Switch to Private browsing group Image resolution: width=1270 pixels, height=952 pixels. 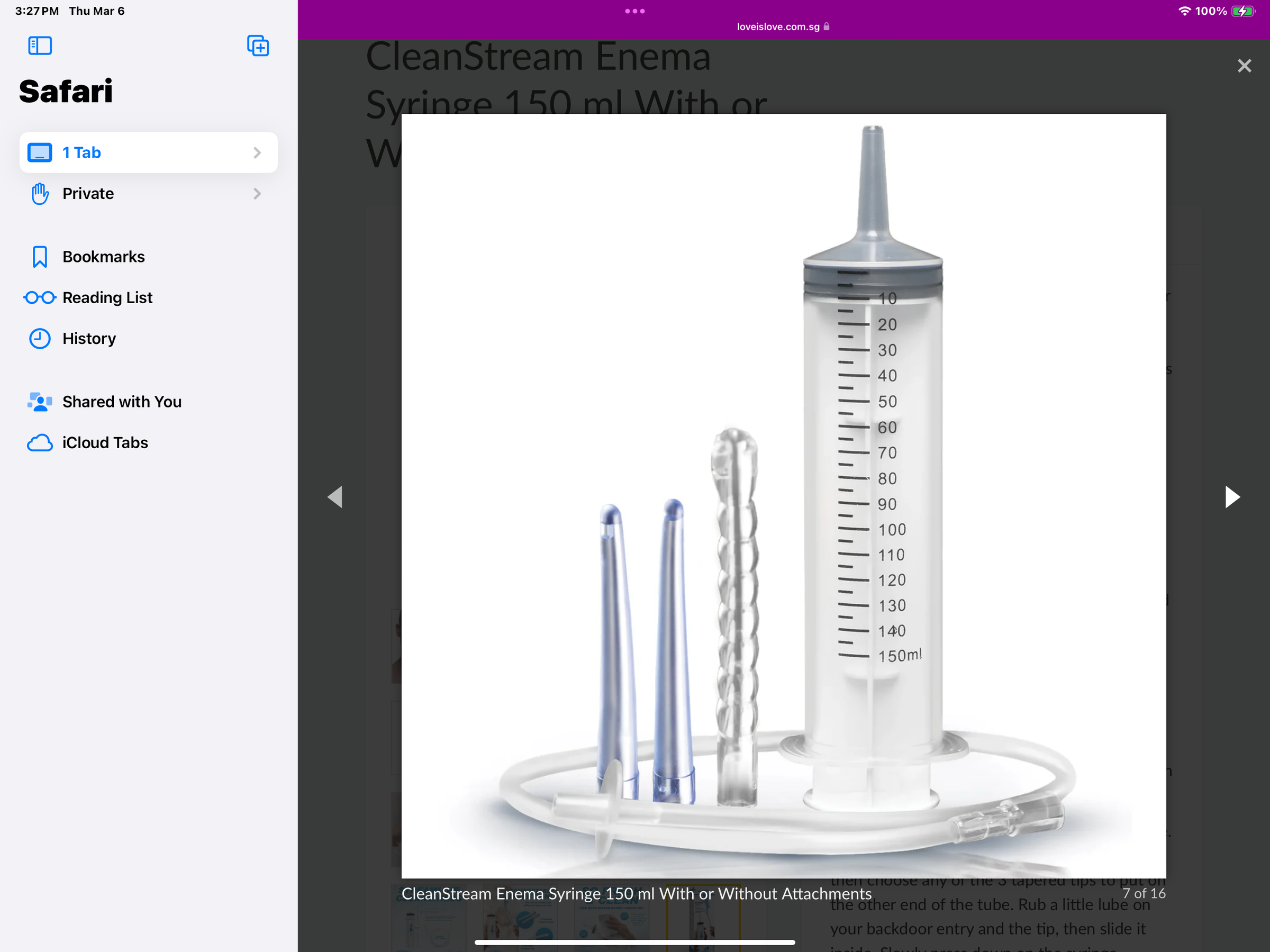coord(88,194)
